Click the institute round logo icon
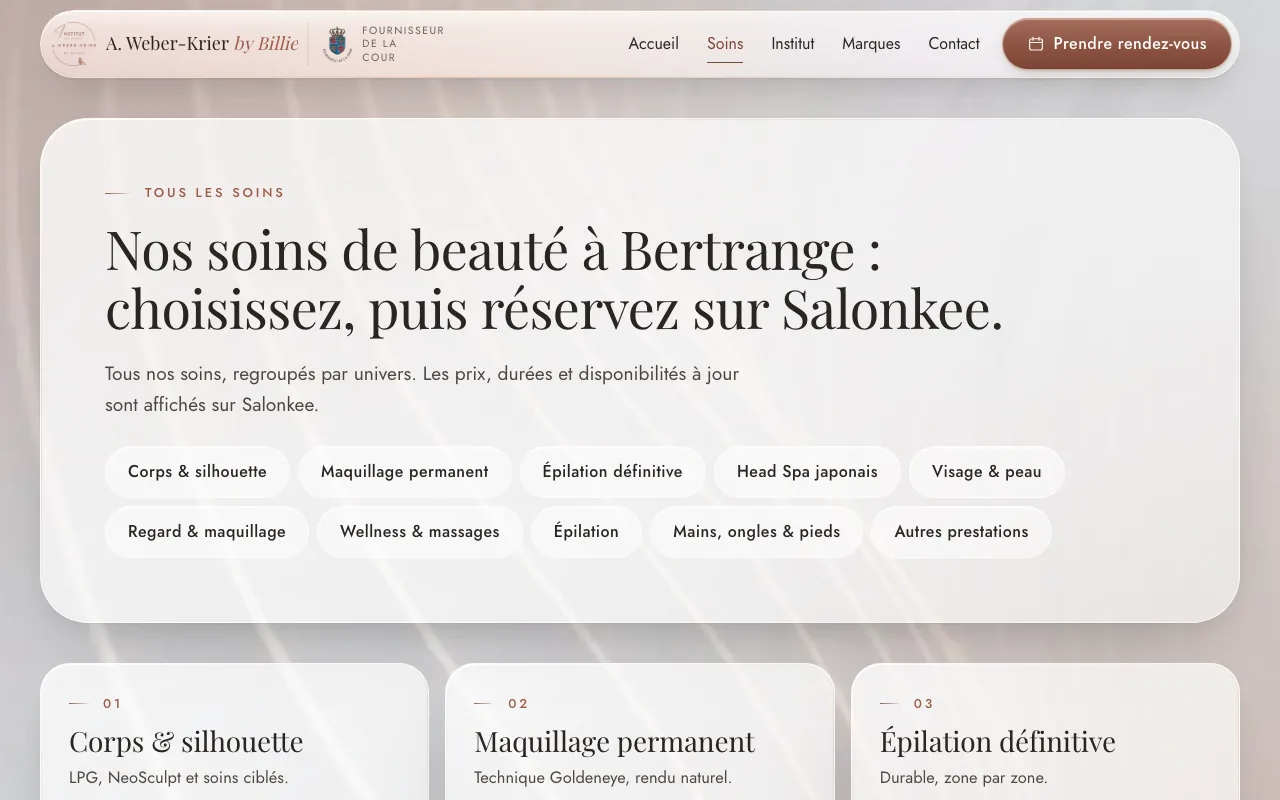This screenshot has width=1280, height=800. (x=74, y=44)
